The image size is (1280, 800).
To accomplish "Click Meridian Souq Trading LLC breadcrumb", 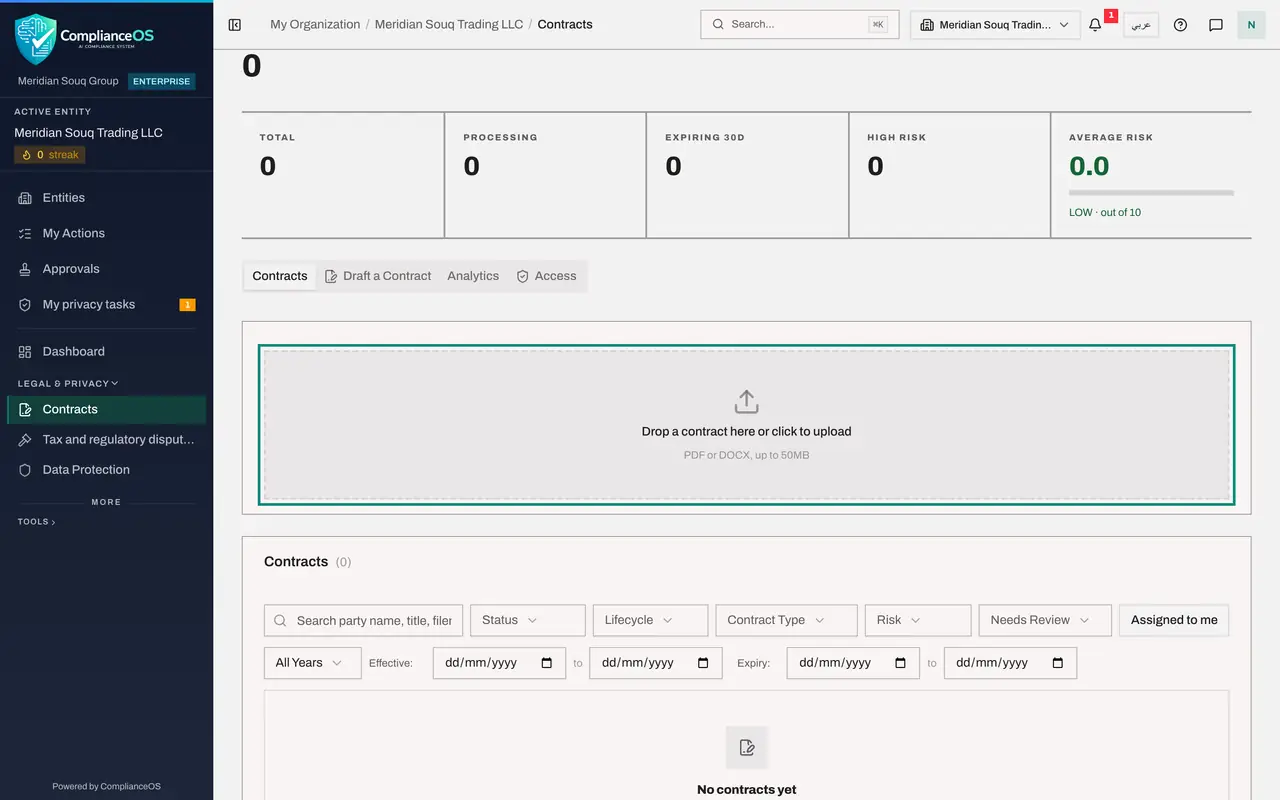I will (449, 25).
